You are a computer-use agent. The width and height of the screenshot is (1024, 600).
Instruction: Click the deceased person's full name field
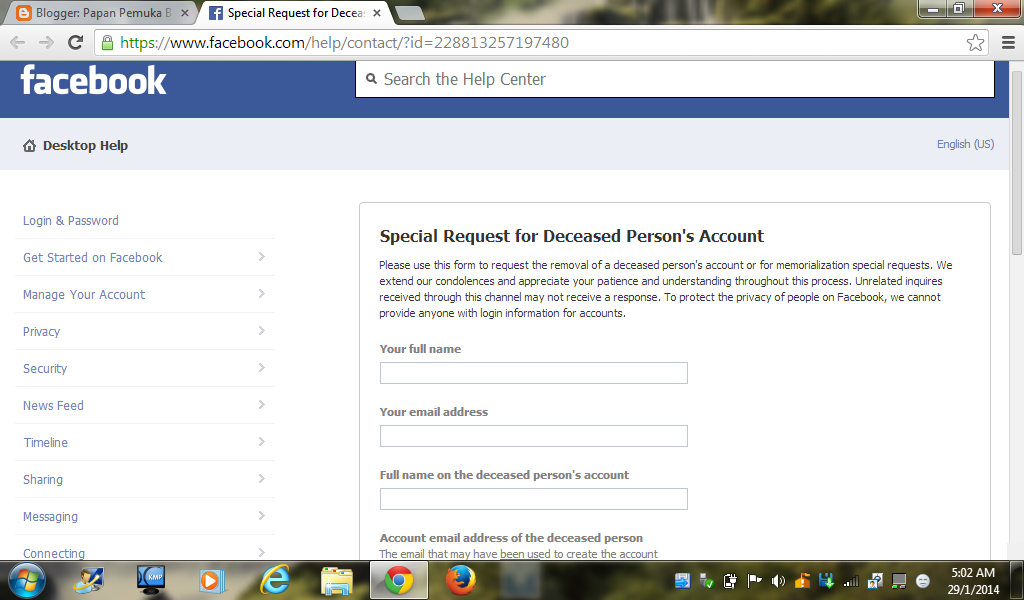click(x=534, y=499)
